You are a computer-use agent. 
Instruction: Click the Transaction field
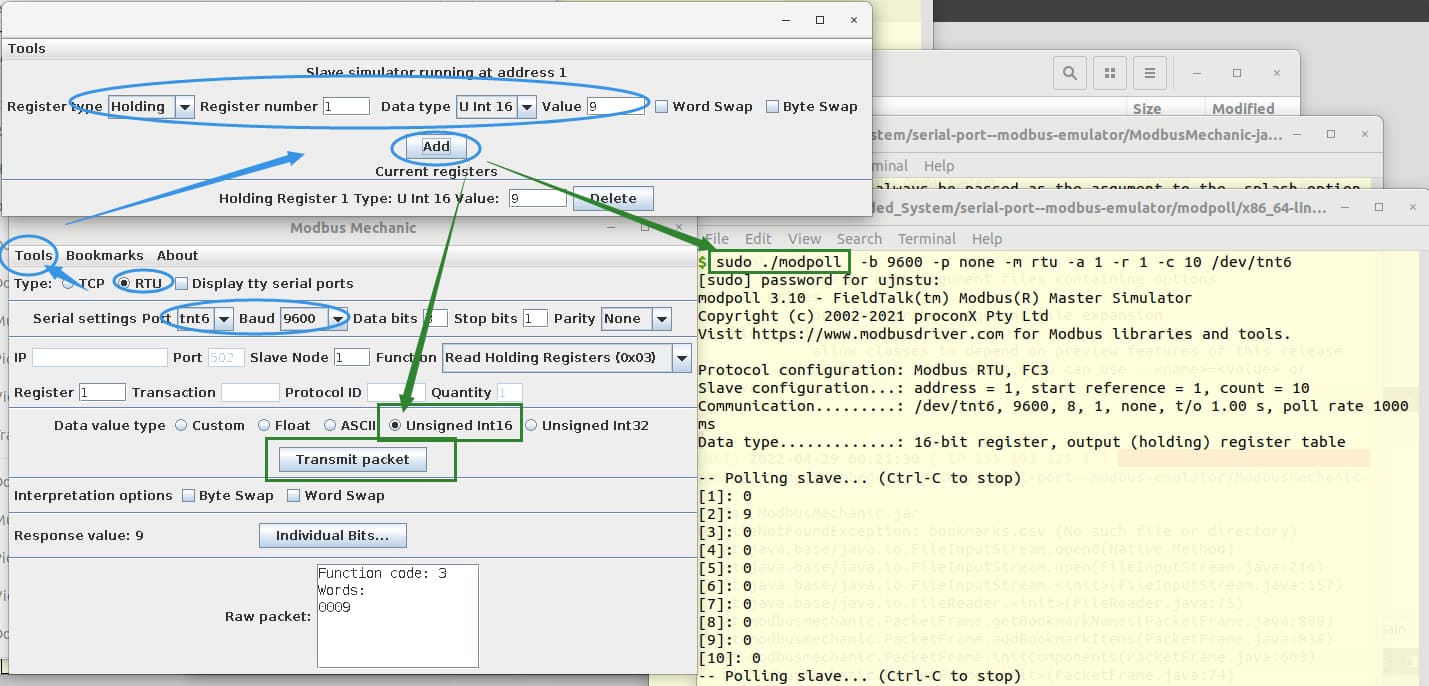click(x=250, y=392)
